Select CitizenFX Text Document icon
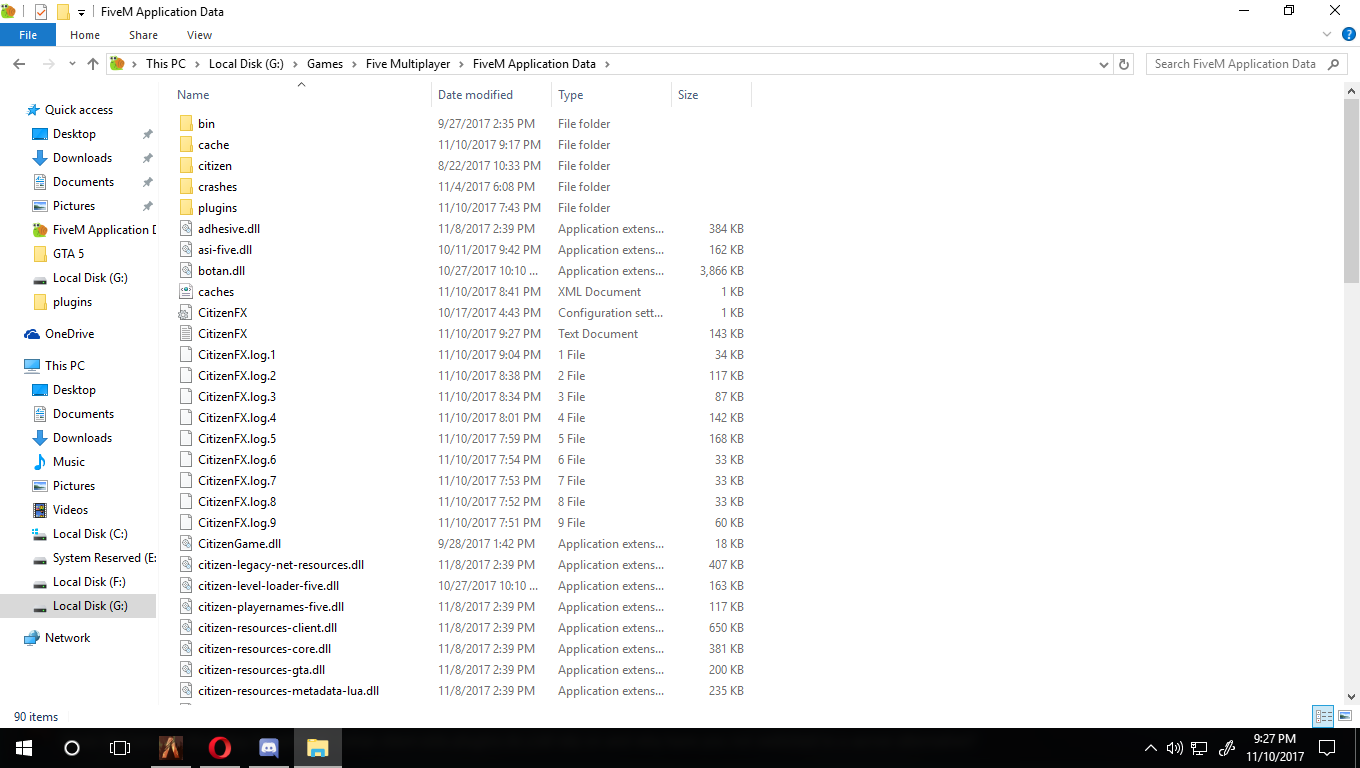The height and width of the screenshot is (768, 1360). tap(186, 334)
